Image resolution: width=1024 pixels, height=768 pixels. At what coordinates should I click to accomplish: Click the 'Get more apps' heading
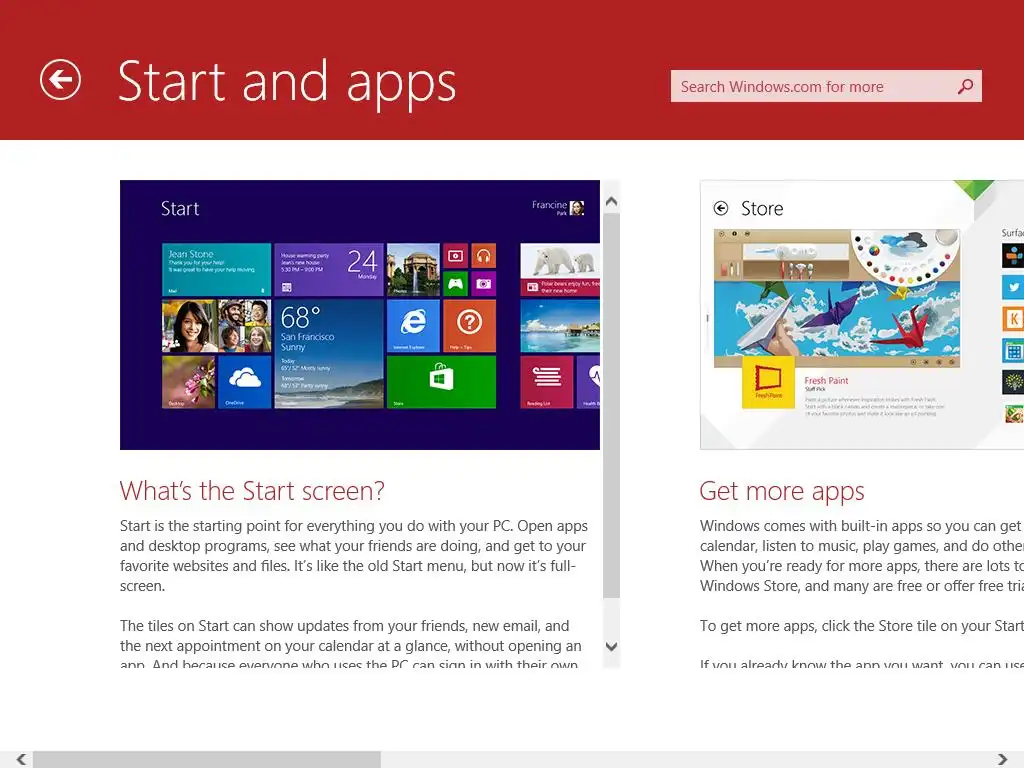tap(782, 491)
